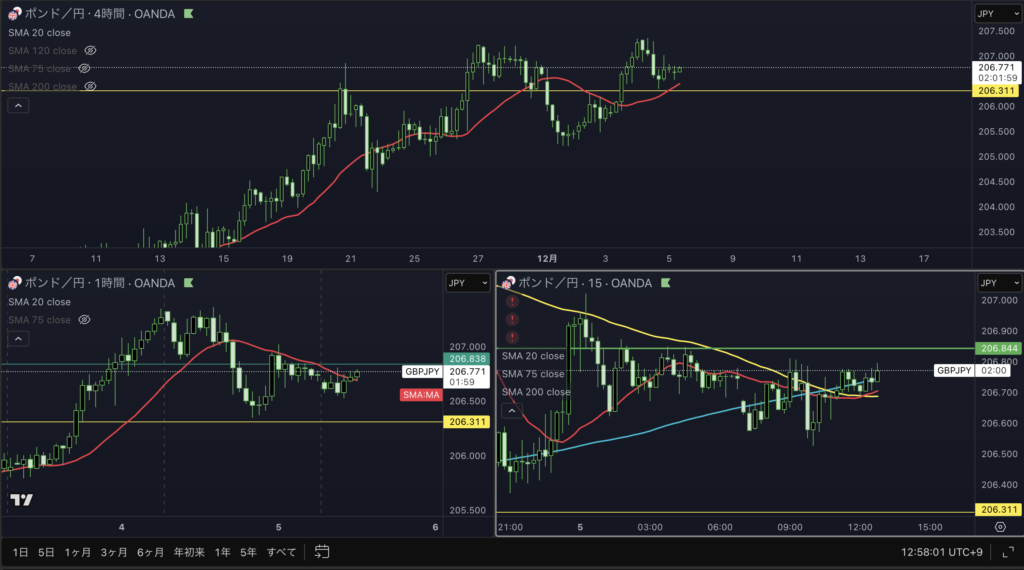The image size is (1024, 570).
Task: Click the yellow 206.311 price label on 4-hour chart
Action: click(996, 91)
